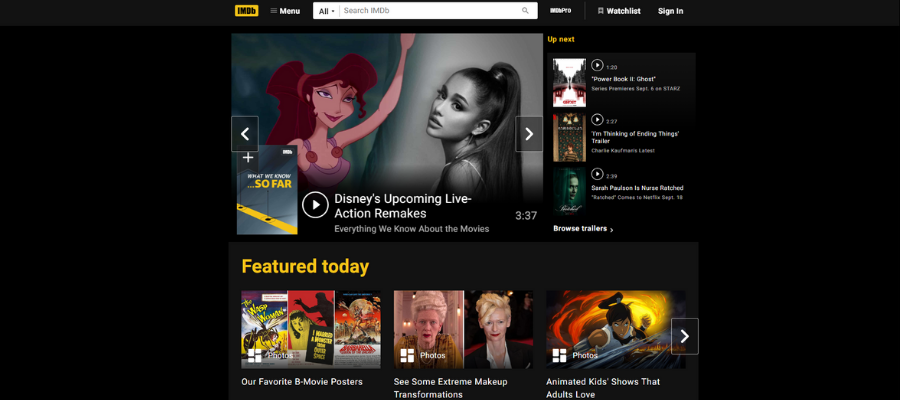The height and width of the screenshot is (400, 900).
Task: Click Photos icon on B-Movie Posters card
Action: pos(254,356)
